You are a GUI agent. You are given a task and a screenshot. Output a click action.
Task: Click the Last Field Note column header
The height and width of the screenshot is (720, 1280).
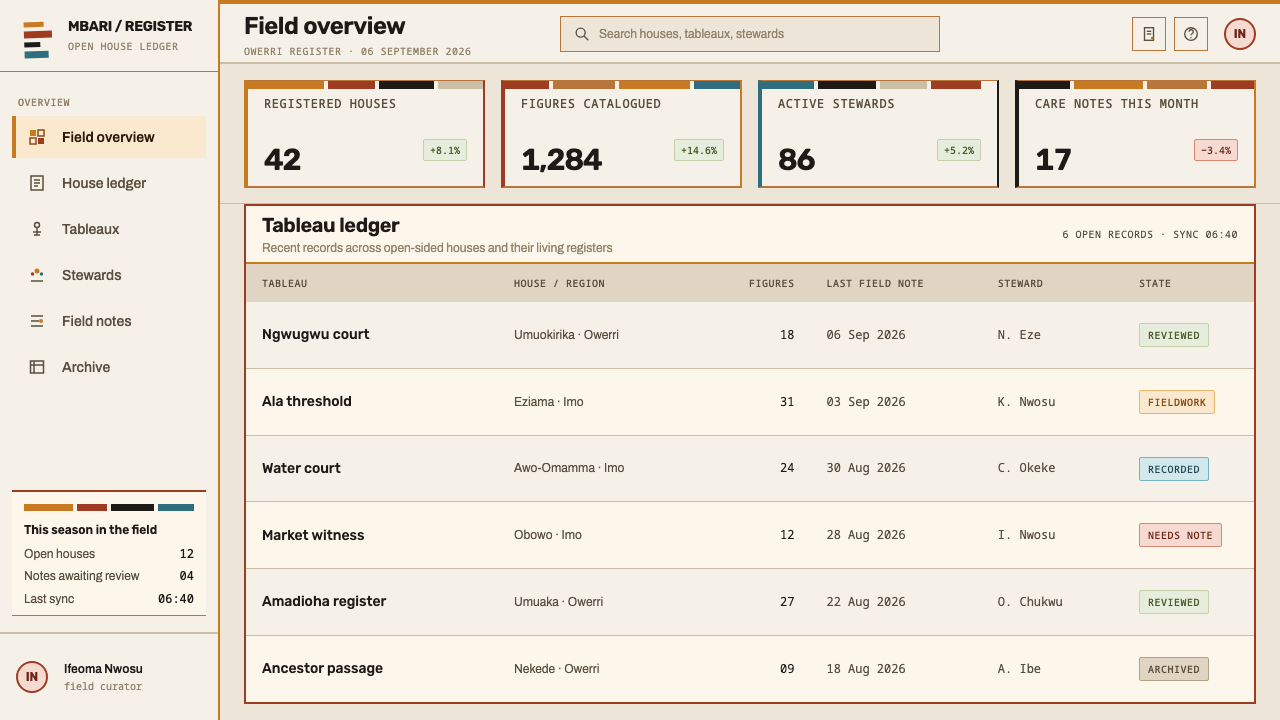click(875, 284)
